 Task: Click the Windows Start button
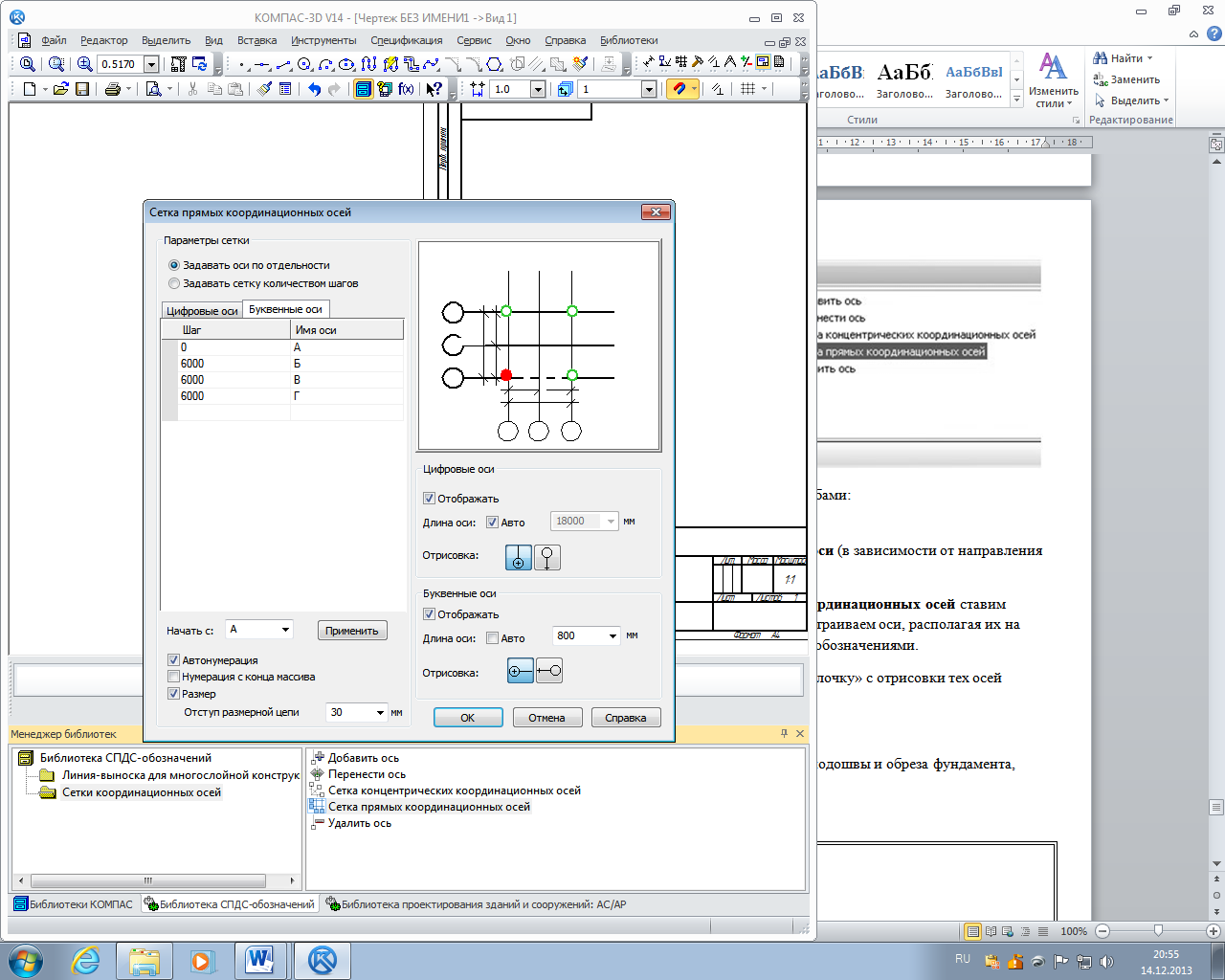click(x=26, y=960)
